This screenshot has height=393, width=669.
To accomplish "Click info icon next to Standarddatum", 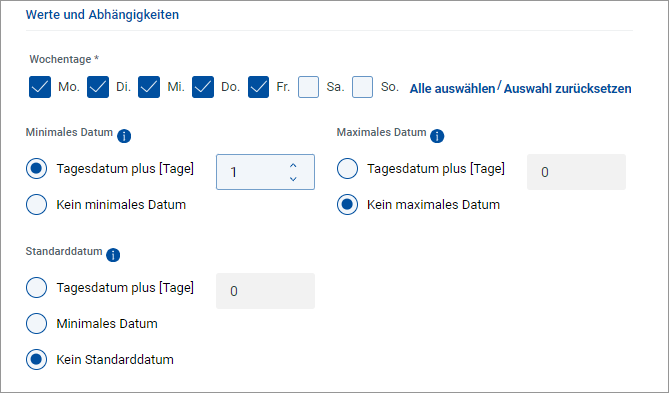I will point(113,255).
